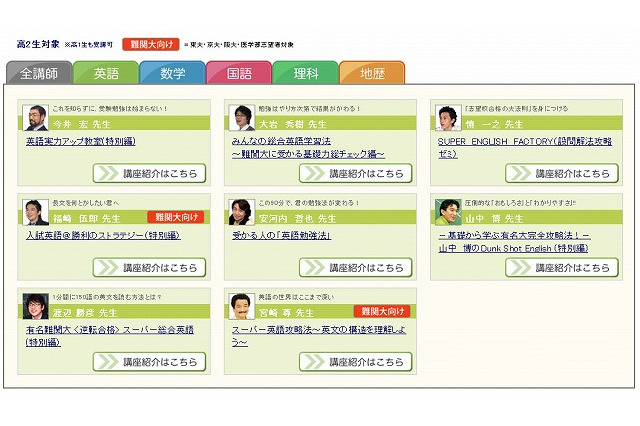Click the 高2生対象 heading text
This screenshot has width=640, height=426.
point(38,44)
